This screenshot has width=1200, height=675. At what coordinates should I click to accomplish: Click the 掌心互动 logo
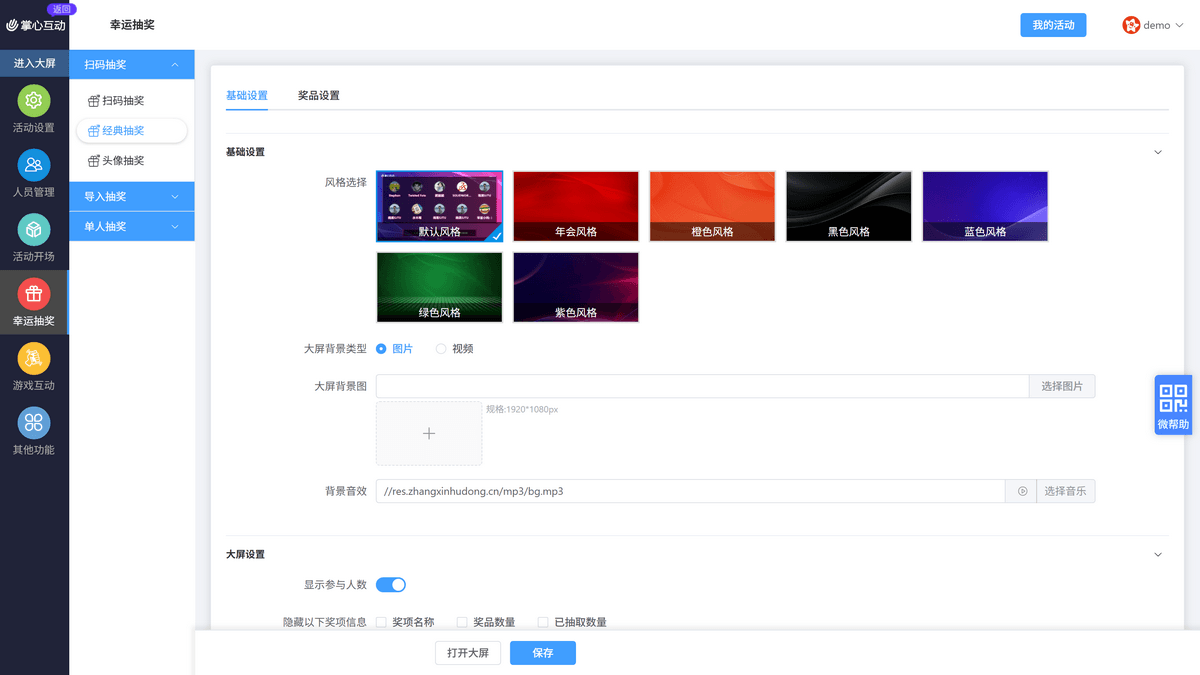tap(35, 25)
